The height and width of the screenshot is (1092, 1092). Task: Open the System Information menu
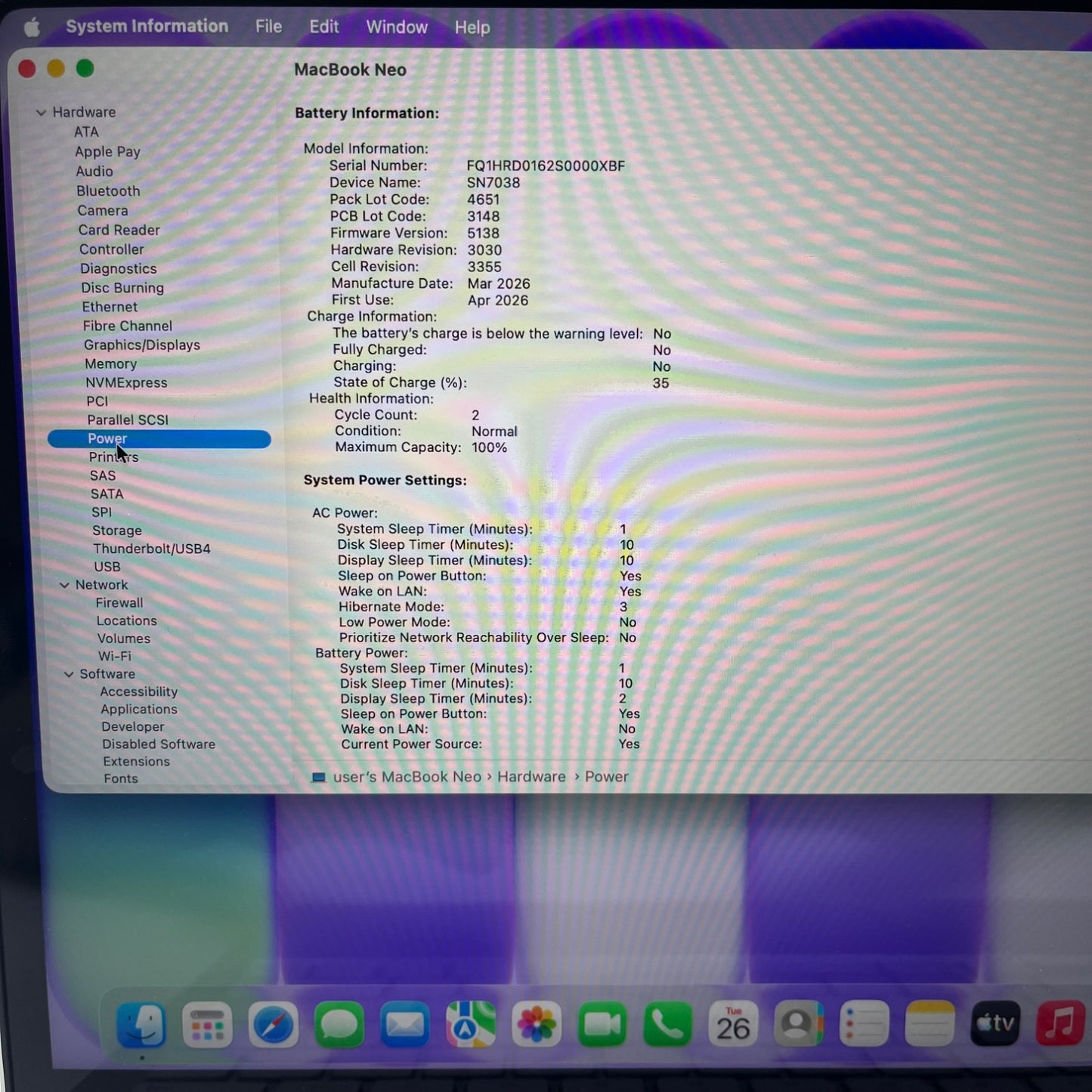point(147,26)
